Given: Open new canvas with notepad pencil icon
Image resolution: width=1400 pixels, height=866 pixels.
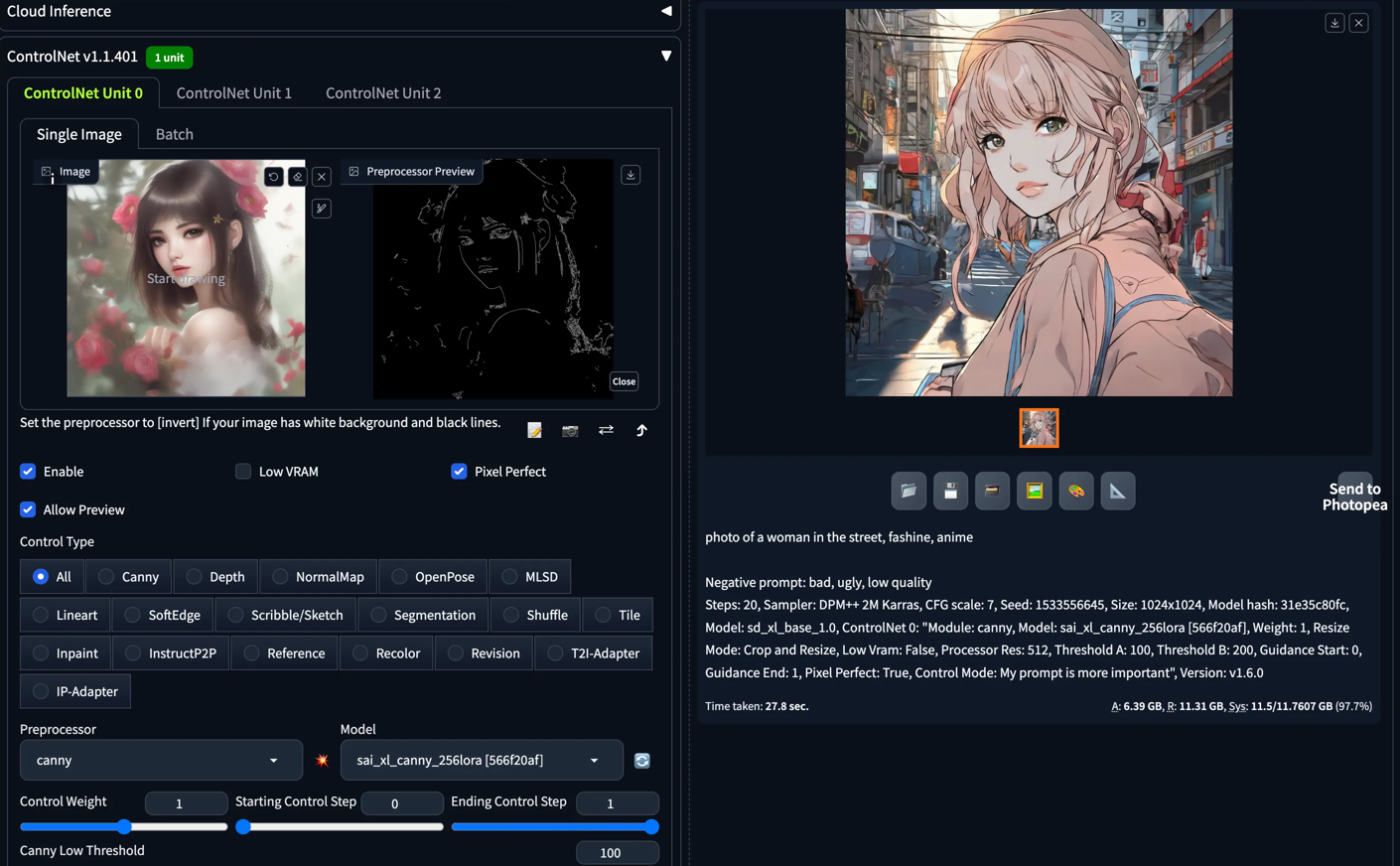Looking at the screenshot, I should 534,430.
